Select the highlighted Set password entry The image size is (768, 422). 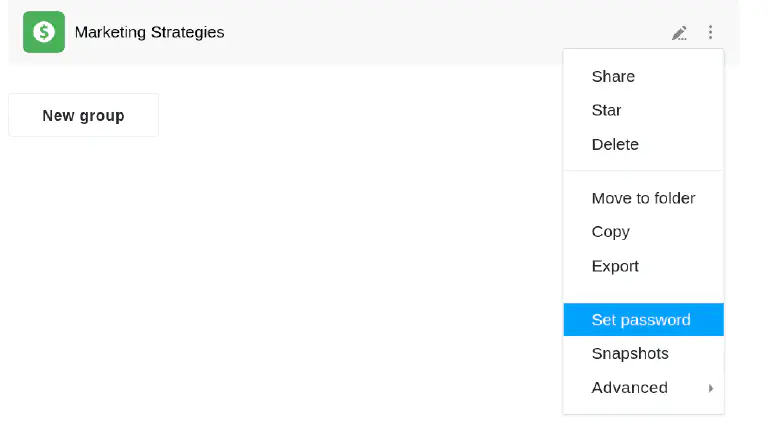coord(641,320)
